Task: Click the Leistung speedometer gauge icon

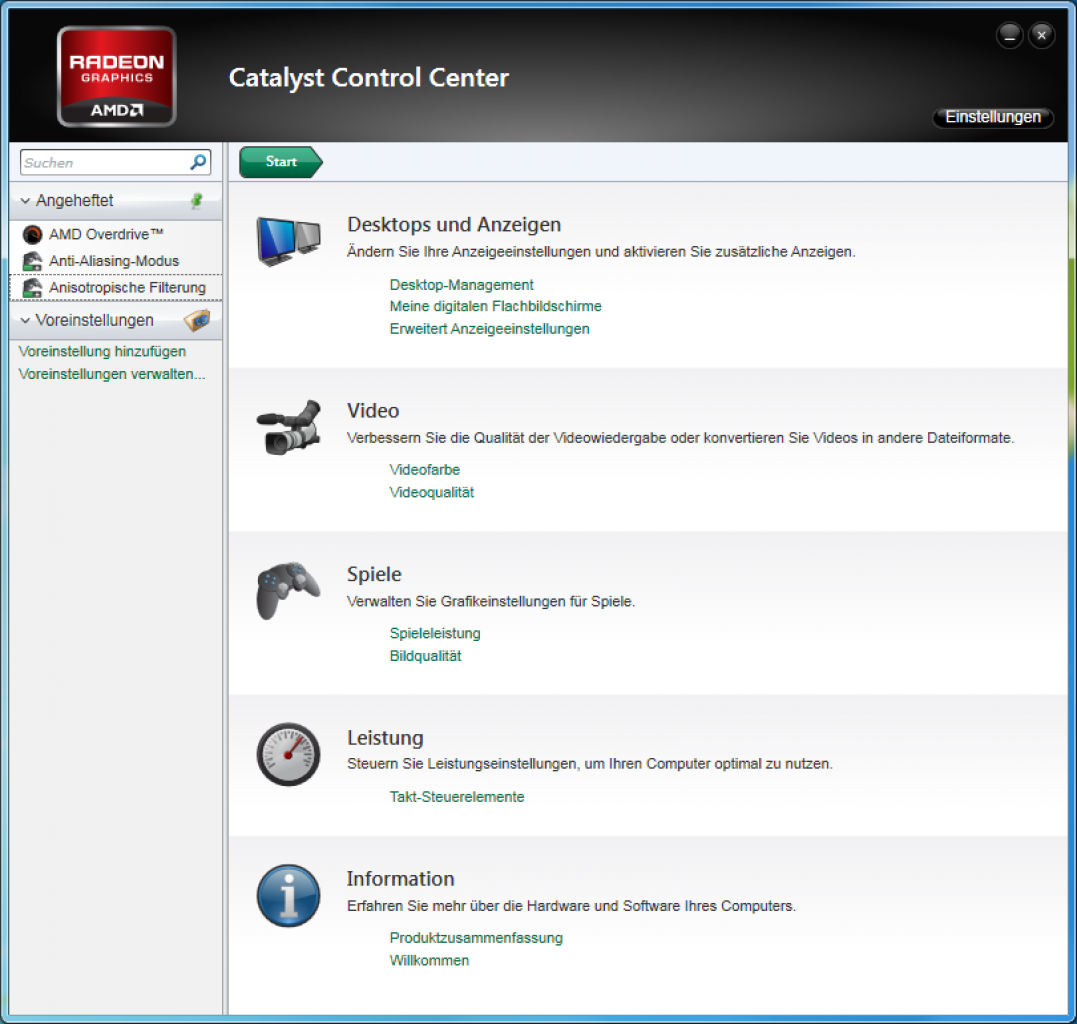Action: tap(288, 754)
